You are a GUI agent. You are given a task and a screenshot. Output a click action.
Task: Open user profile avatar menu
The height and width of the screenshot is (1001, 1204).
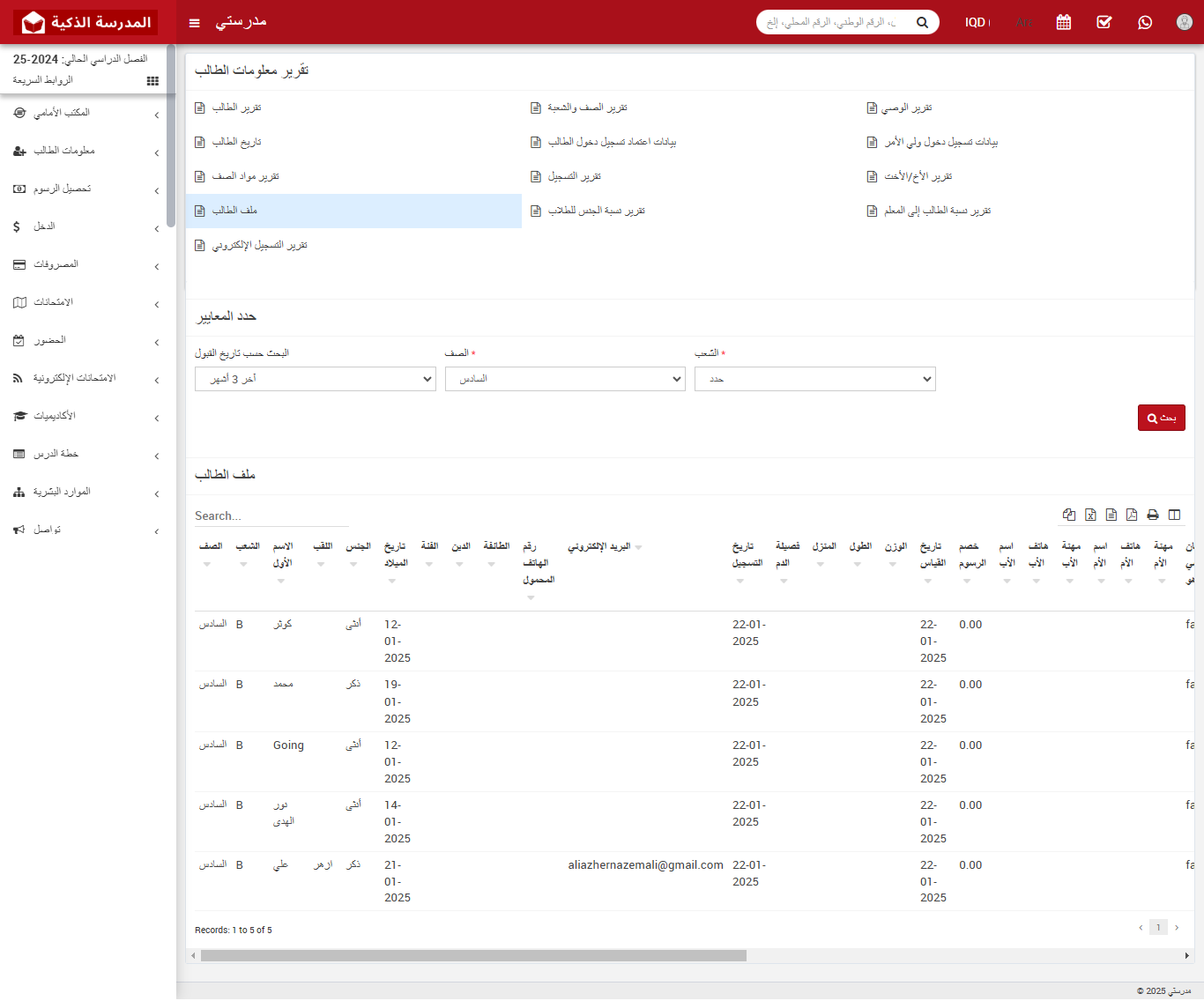click(x=1185, y=22)
